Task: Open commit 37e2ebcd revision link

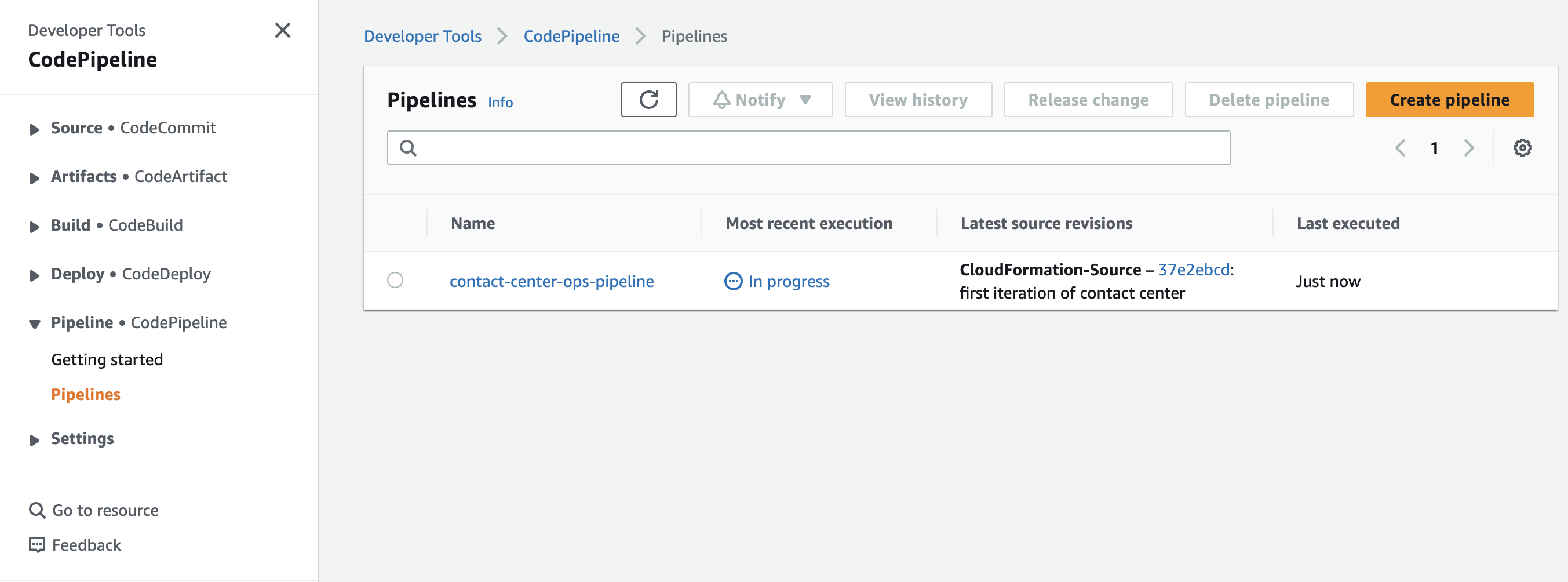Action: point(1194,270)
